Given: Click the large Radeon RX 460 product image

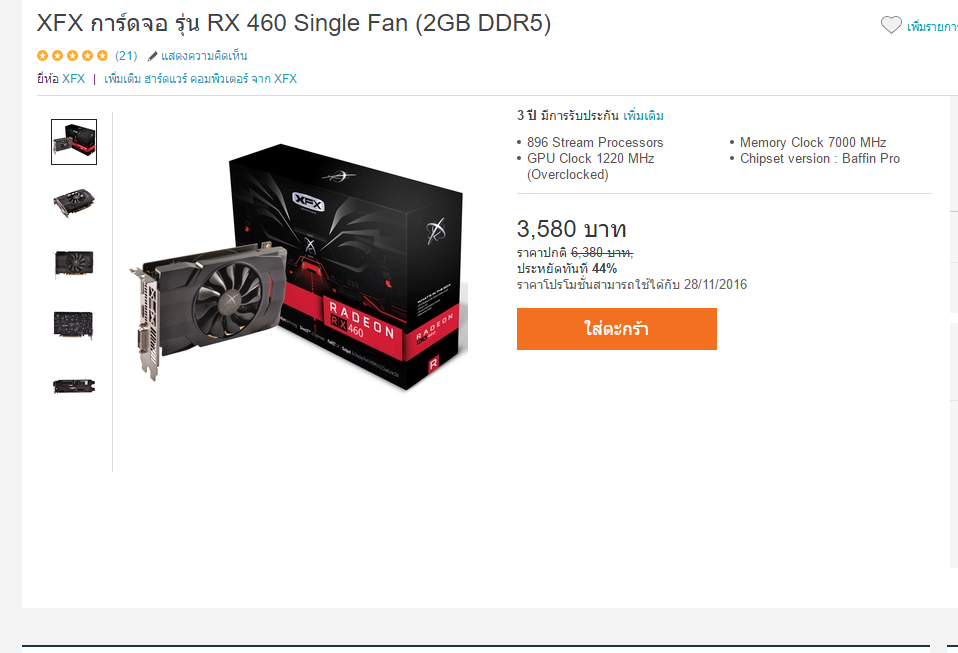Looking at the screenshot, I should pyautogui.click(x=299, y=266).
